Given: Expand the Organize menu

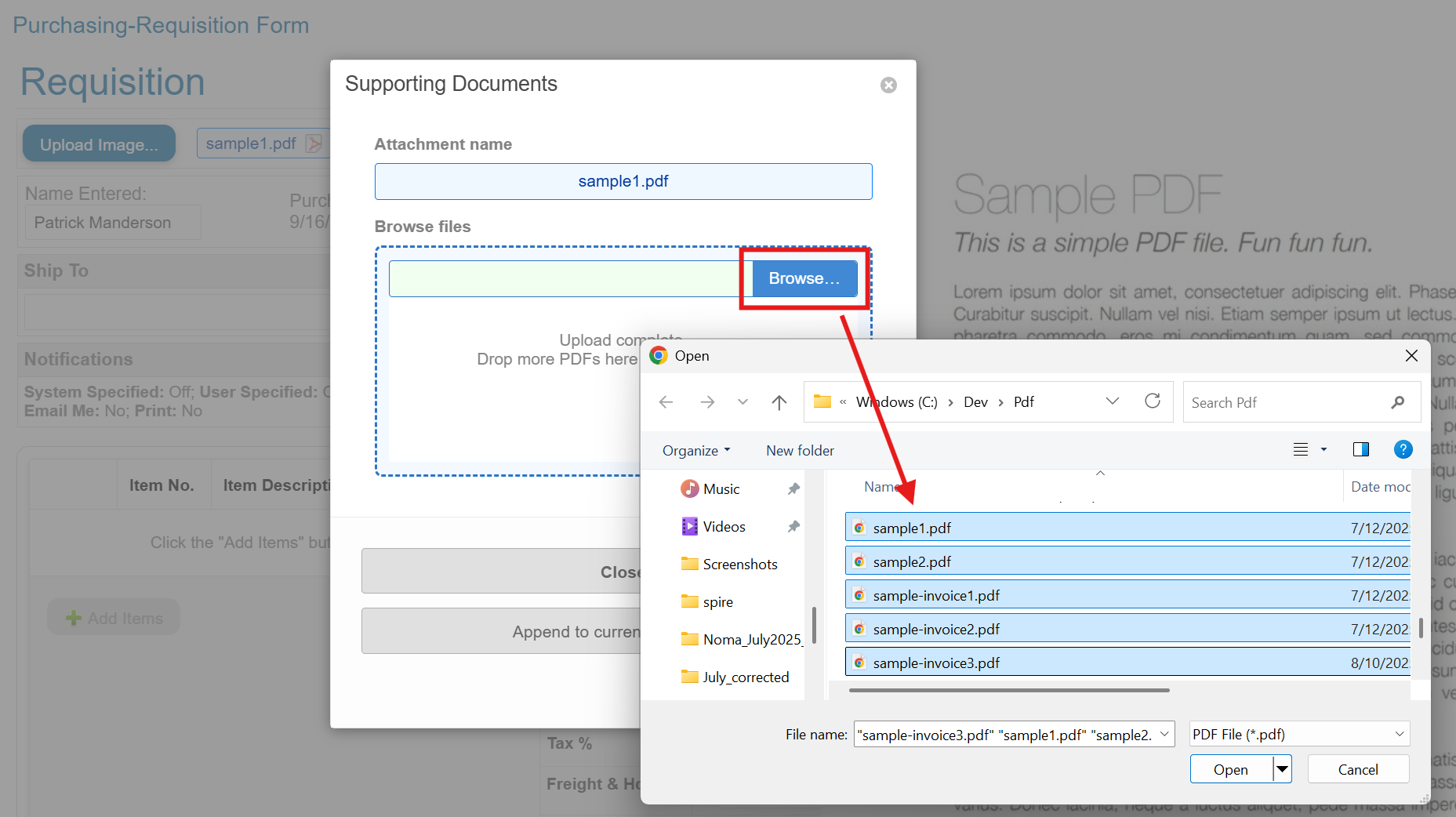Looking at the screenshot, I should [x=695, y=451].
